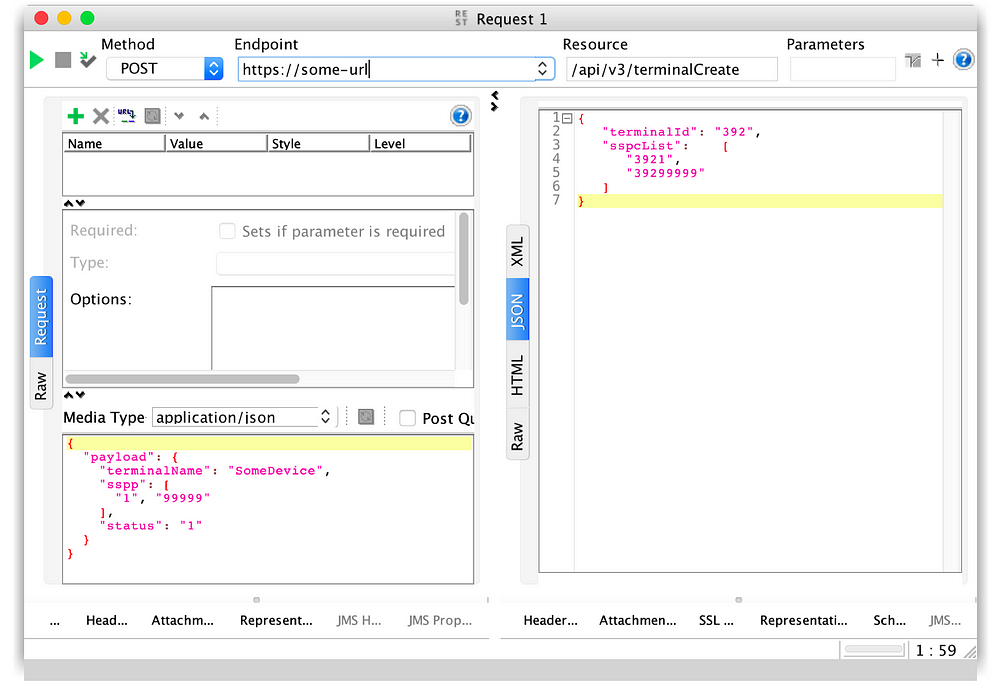The width and height of the screenshot is (1000, 688).
Task: Select the response JSON view tab
Action: [x=517, y=310]
